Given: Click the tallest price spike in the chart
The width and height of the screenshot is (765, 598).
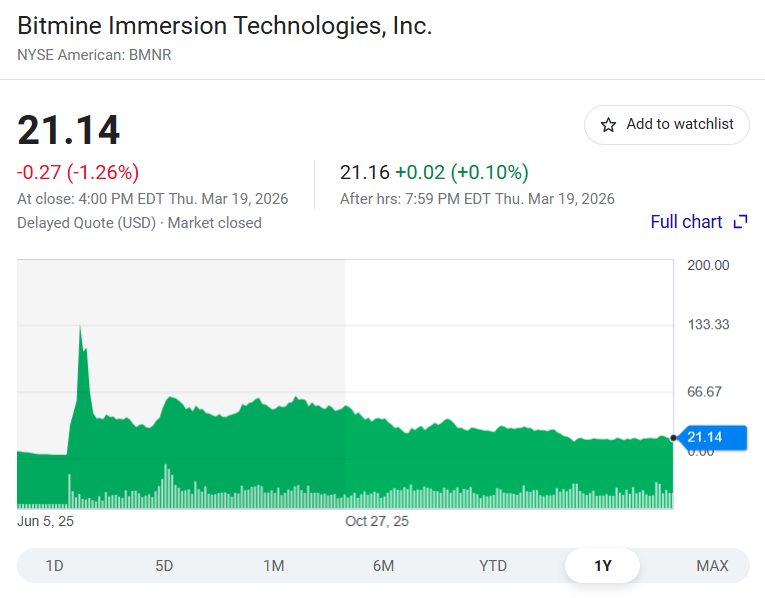Looking at the screenshot, I should (80, 328).
